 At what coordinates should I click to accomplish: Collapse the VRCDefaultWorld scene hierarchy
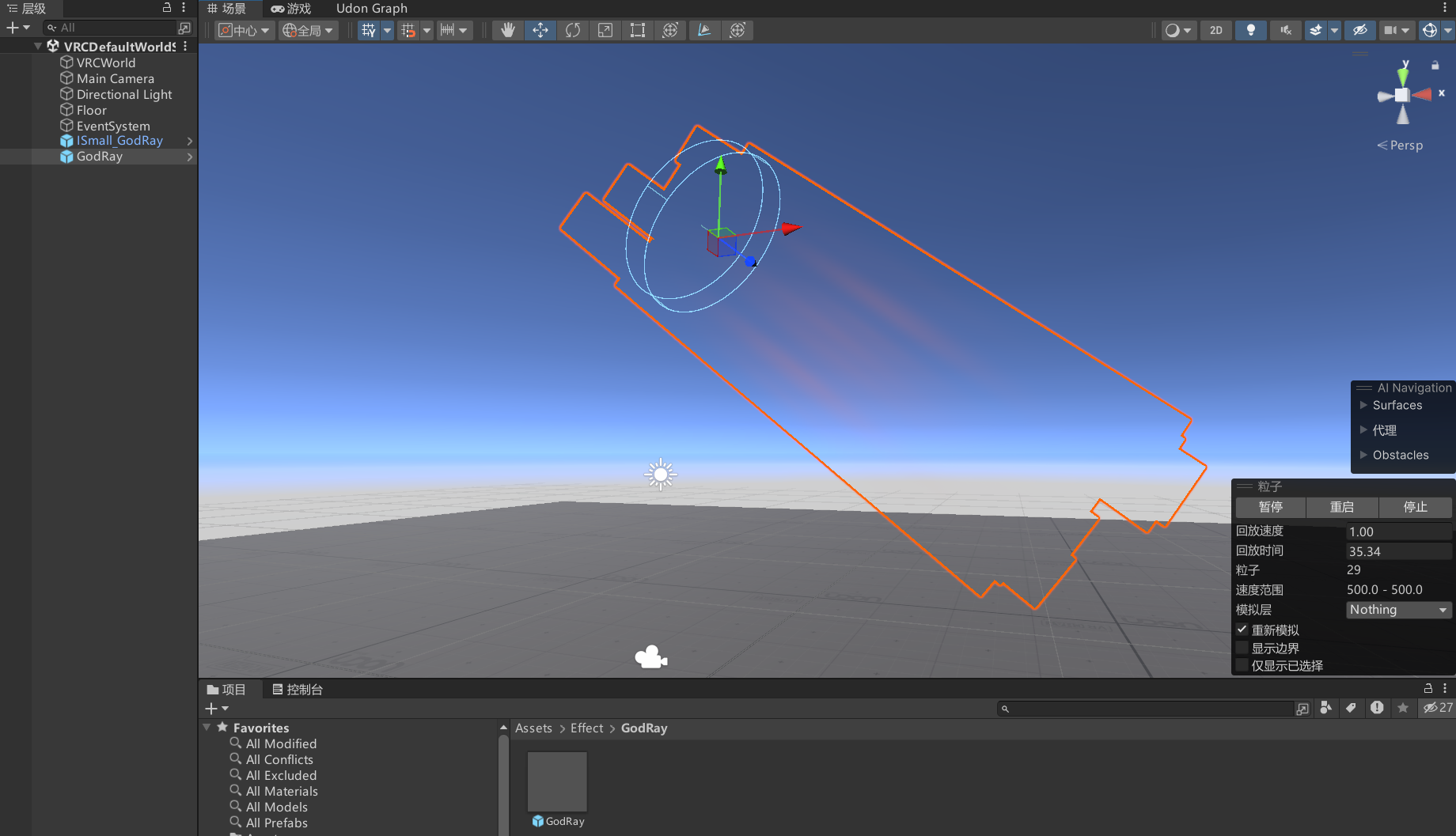pos(38,47)
